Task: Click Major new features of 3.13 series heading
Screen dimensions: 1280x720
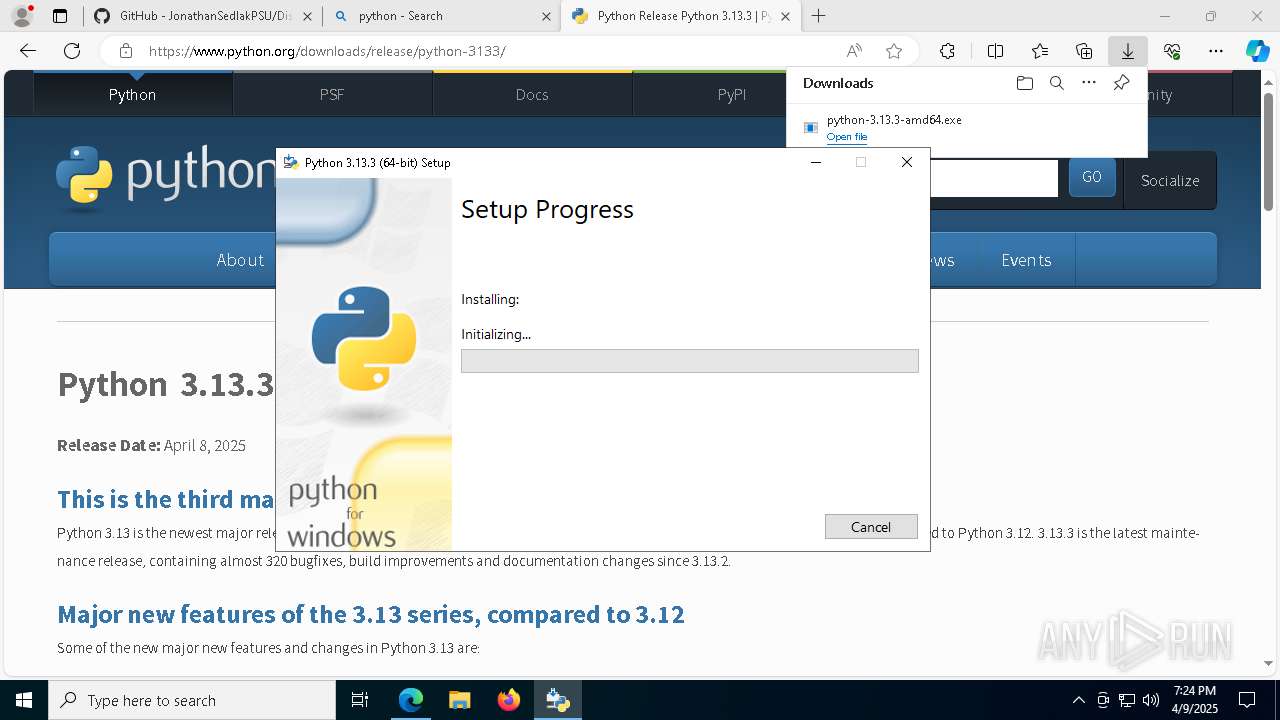Action: coord(371,614)
